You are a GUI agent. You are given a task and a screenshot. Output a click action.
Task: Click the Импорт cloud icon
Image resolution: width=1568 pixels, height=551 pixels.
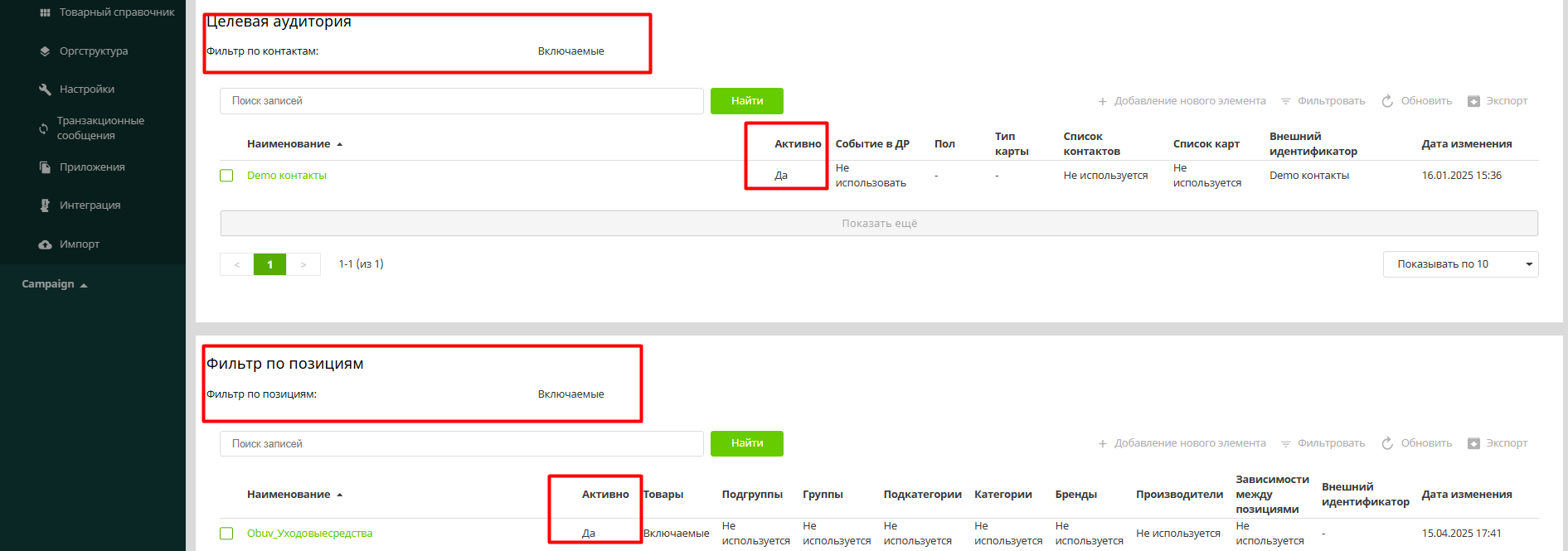(45, 244)
